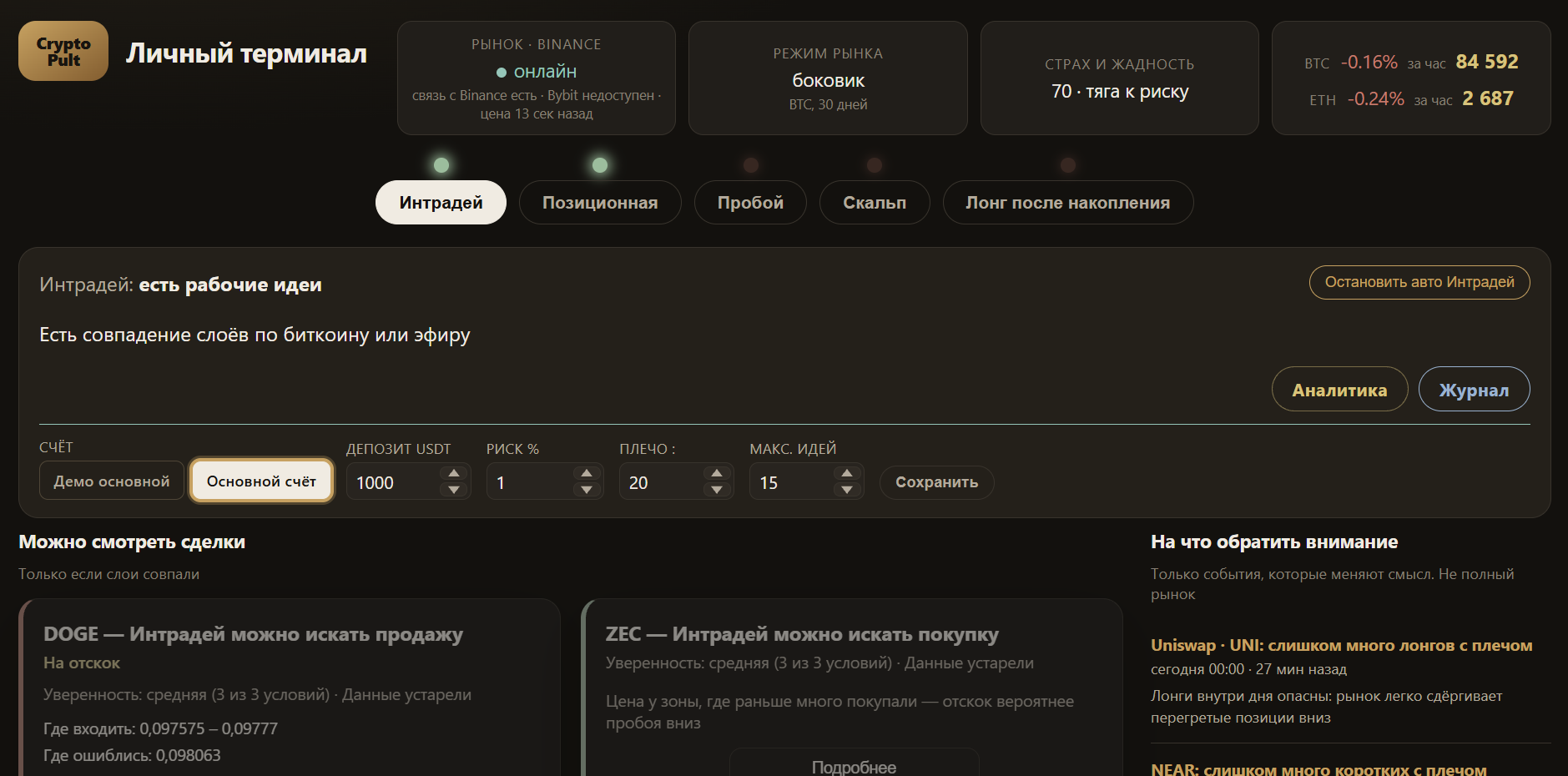
Task: Open the Uniswap UNI alert headline
Action: (1341, 645)
